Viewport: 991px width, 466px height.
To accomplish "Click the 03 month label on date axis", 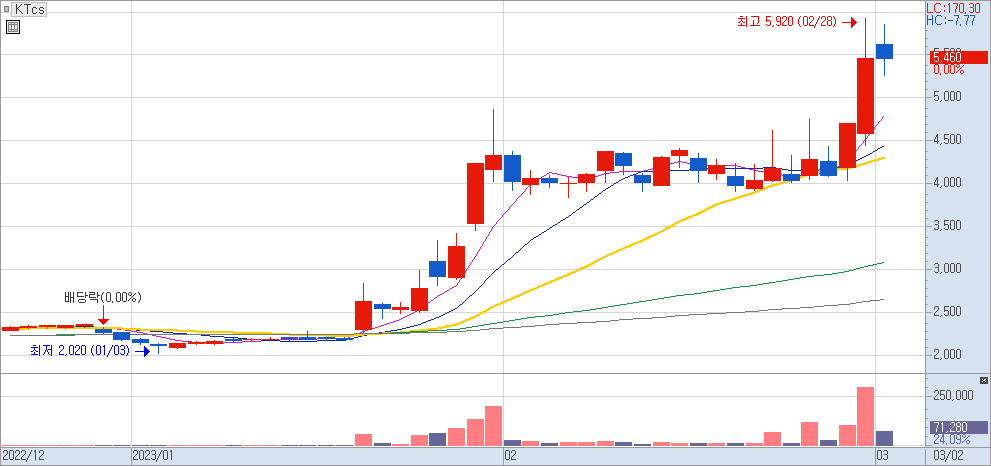I will 882,455.
